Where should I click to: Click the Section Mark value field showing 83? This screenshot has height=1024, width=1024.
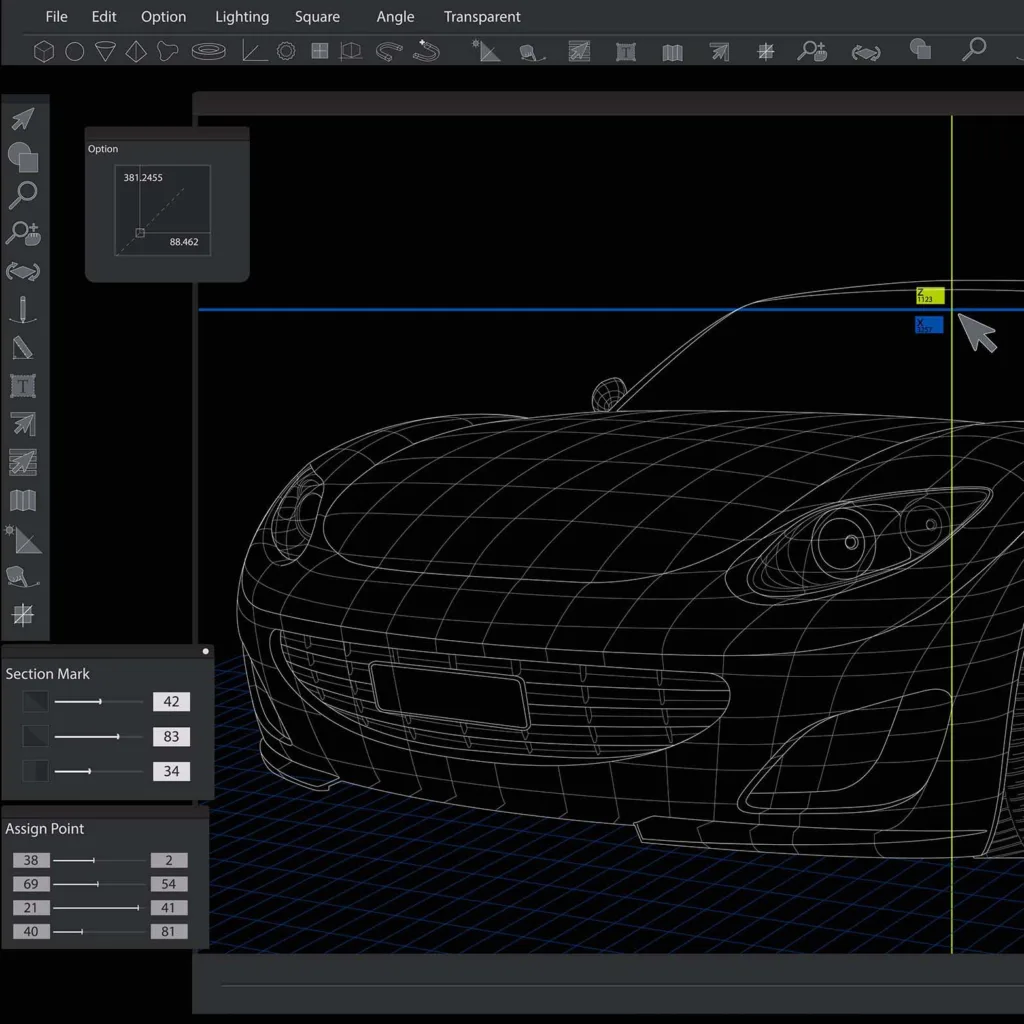pos(171,737)
